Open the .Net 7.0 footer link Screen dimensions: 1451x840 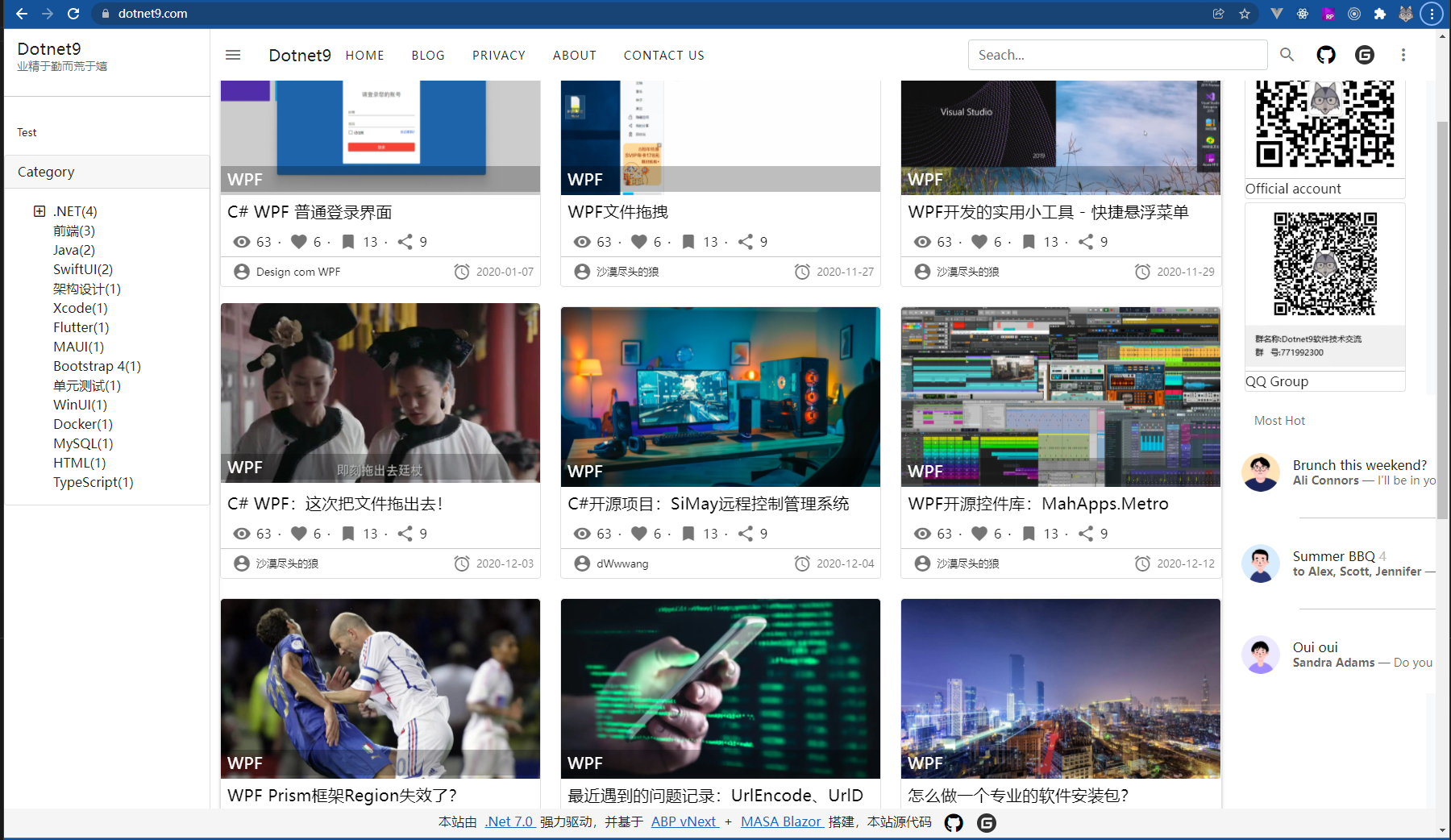pyautogui.click(x=510, y=821)
